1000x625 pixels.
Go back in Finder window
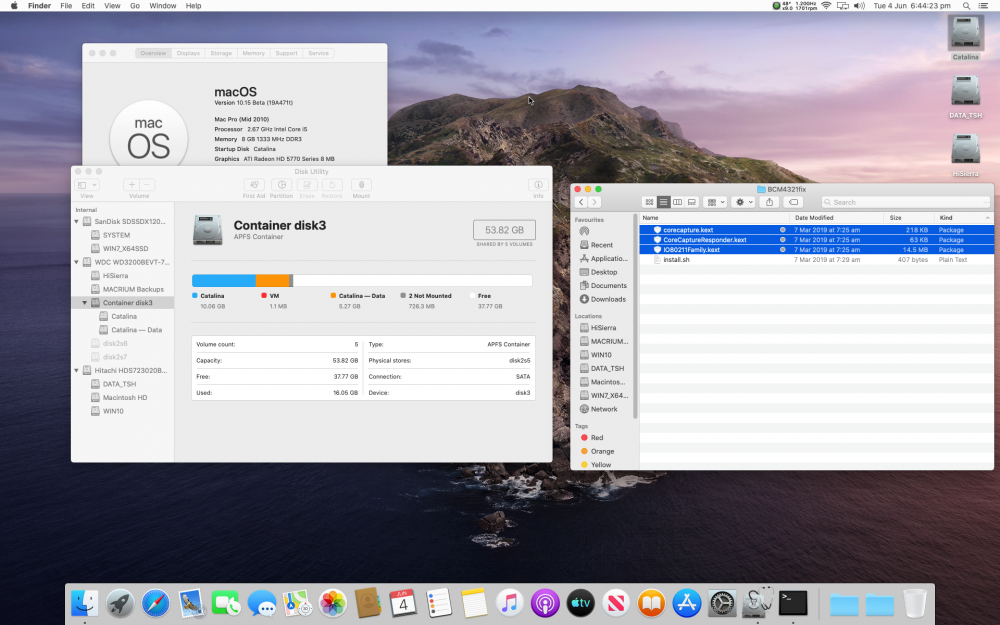coord(581,202)
